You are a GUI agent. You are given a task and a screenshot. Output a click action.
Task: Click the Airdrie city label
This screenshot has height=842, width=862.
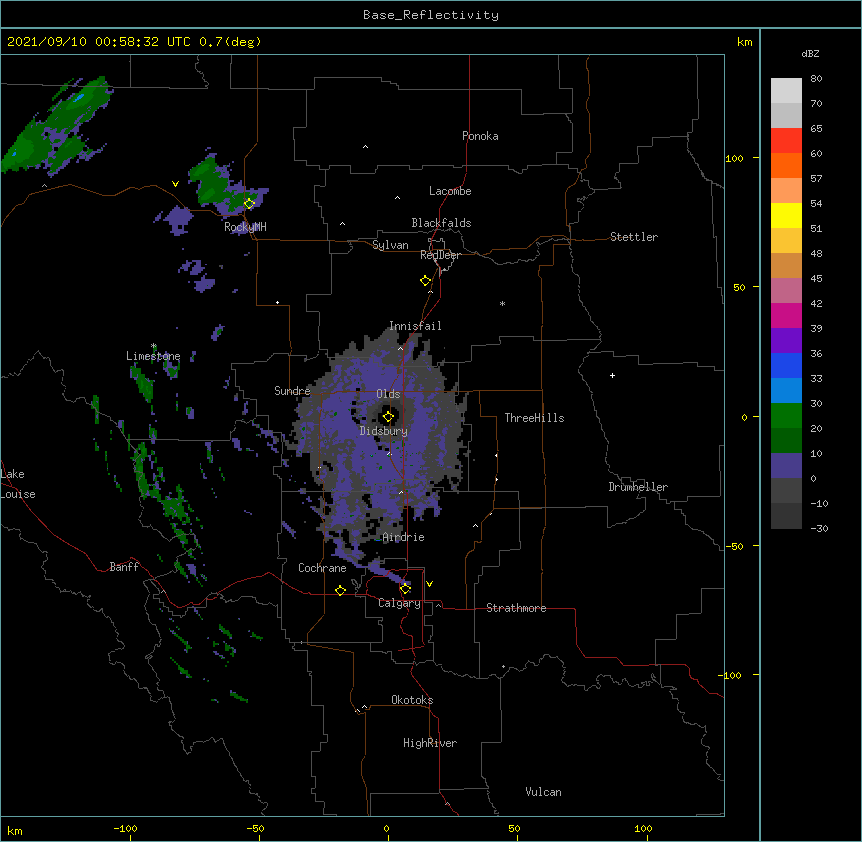[404, 537]
